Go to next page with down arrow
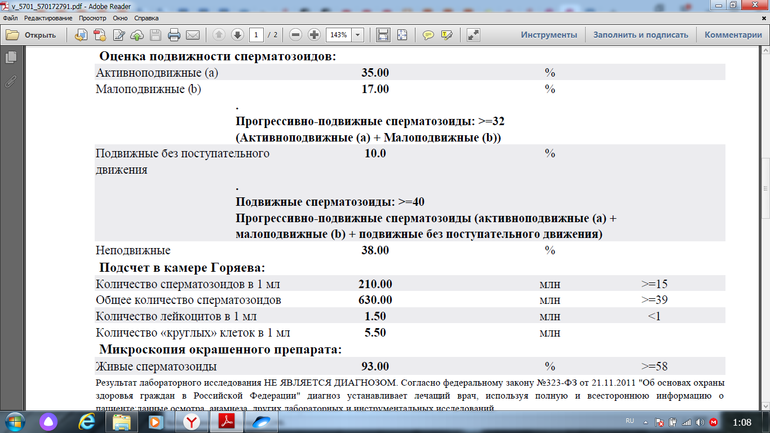770x433 pixels. (238, 35)
